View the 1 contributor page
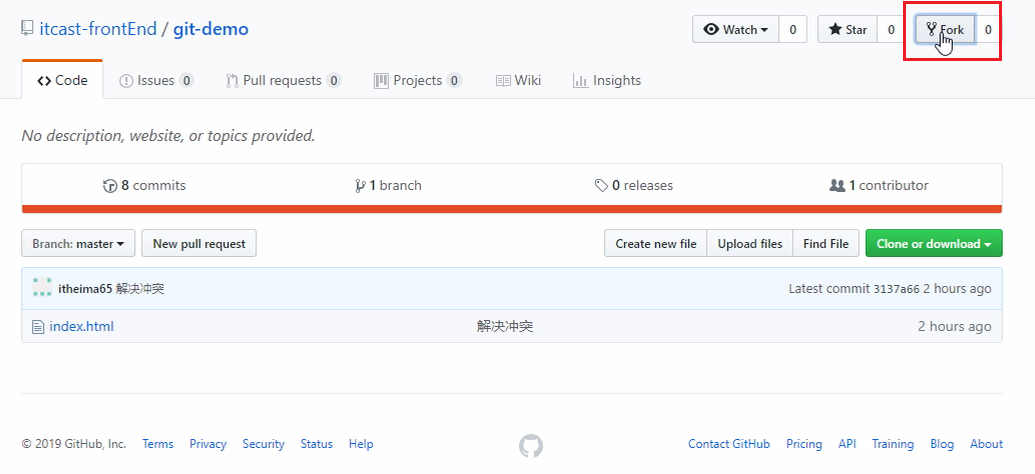The height and width of the screenshot is (474, 1035). pos(879,186)
